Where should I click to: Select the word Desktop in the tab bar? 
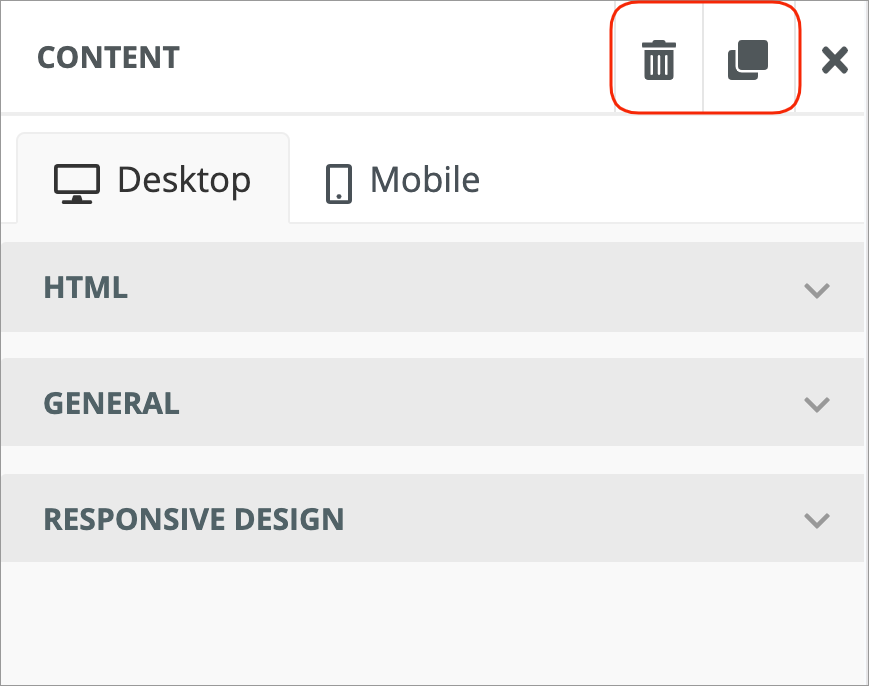point(184,180)
